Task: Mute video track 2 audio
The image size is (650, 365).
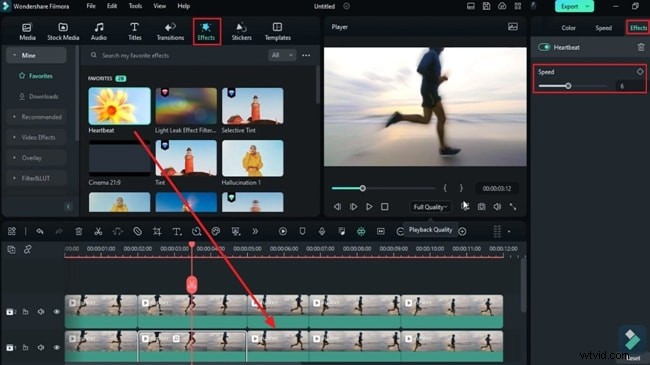Action: (x=41, y=312)
